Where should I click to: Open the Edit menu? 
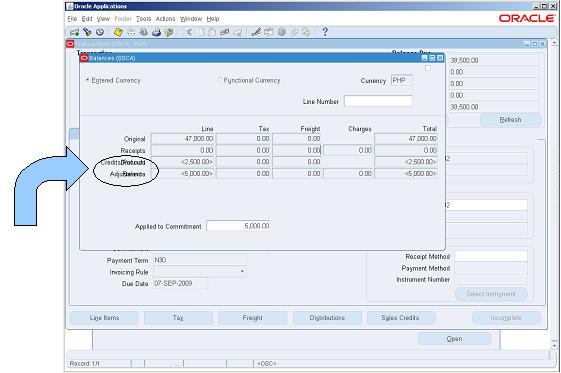pyautogui.click(x=87, y=19)
